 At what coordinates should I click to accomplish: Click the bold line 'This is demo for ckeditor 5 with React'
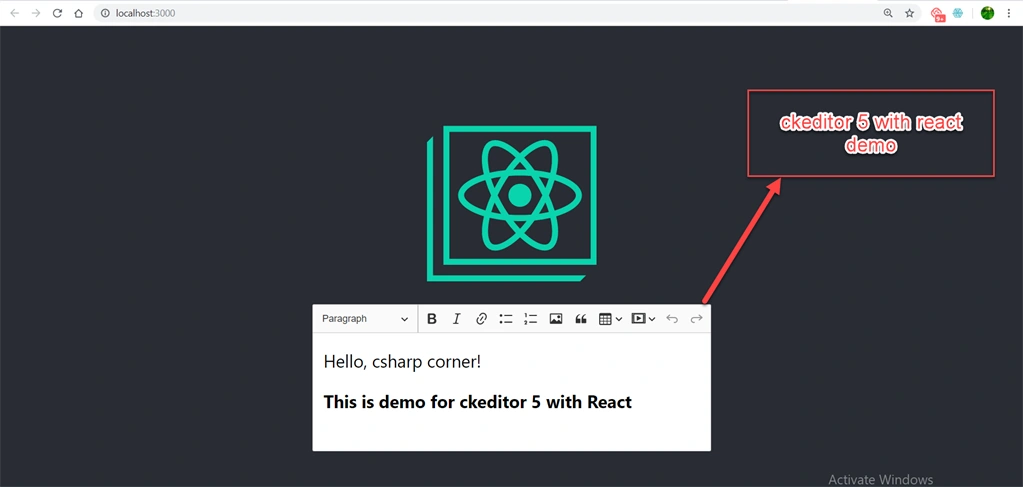tap(478, 401)
